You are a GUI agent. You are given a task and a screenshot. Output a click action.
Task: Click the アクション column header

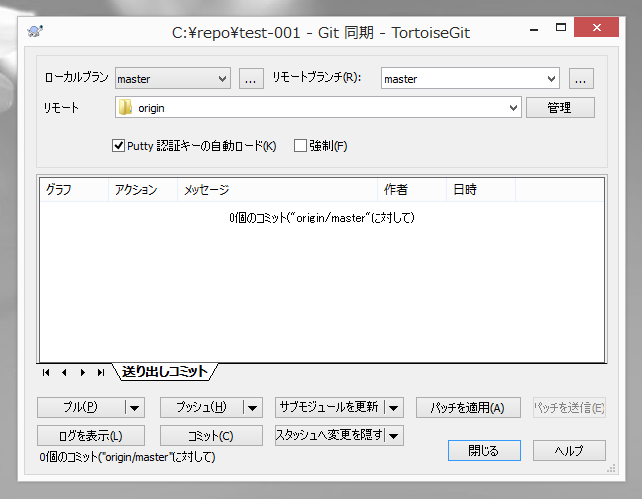click(143, 190)
